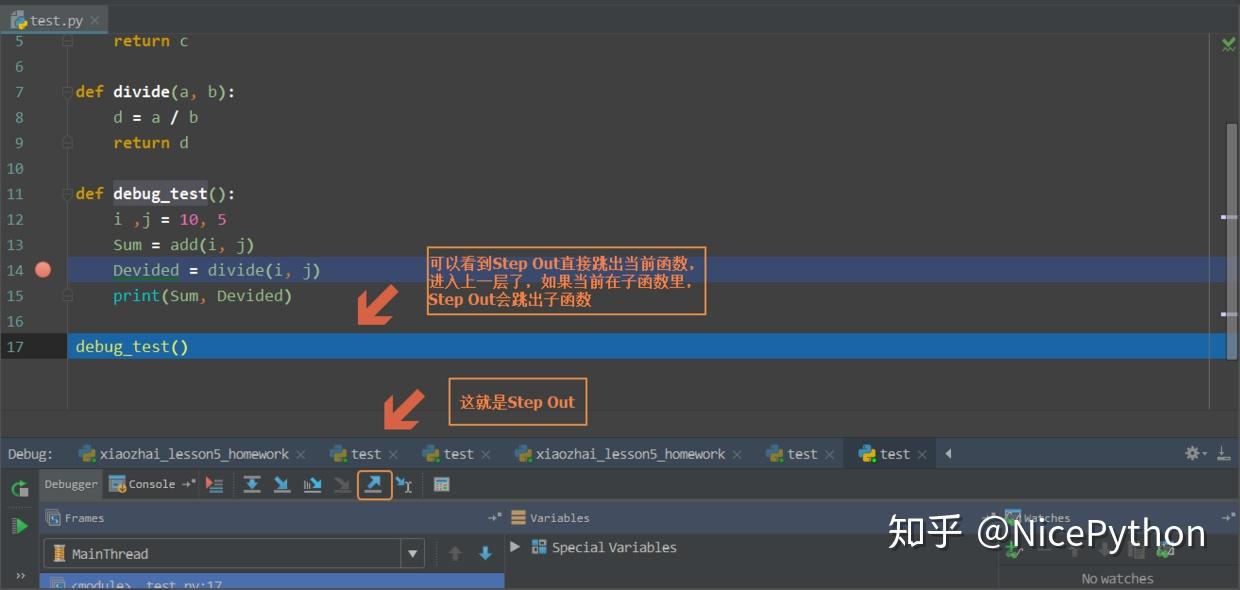Click the greyed Force Step Into icon
Viewport: 1240px width, 590px height.
(343, 484)
